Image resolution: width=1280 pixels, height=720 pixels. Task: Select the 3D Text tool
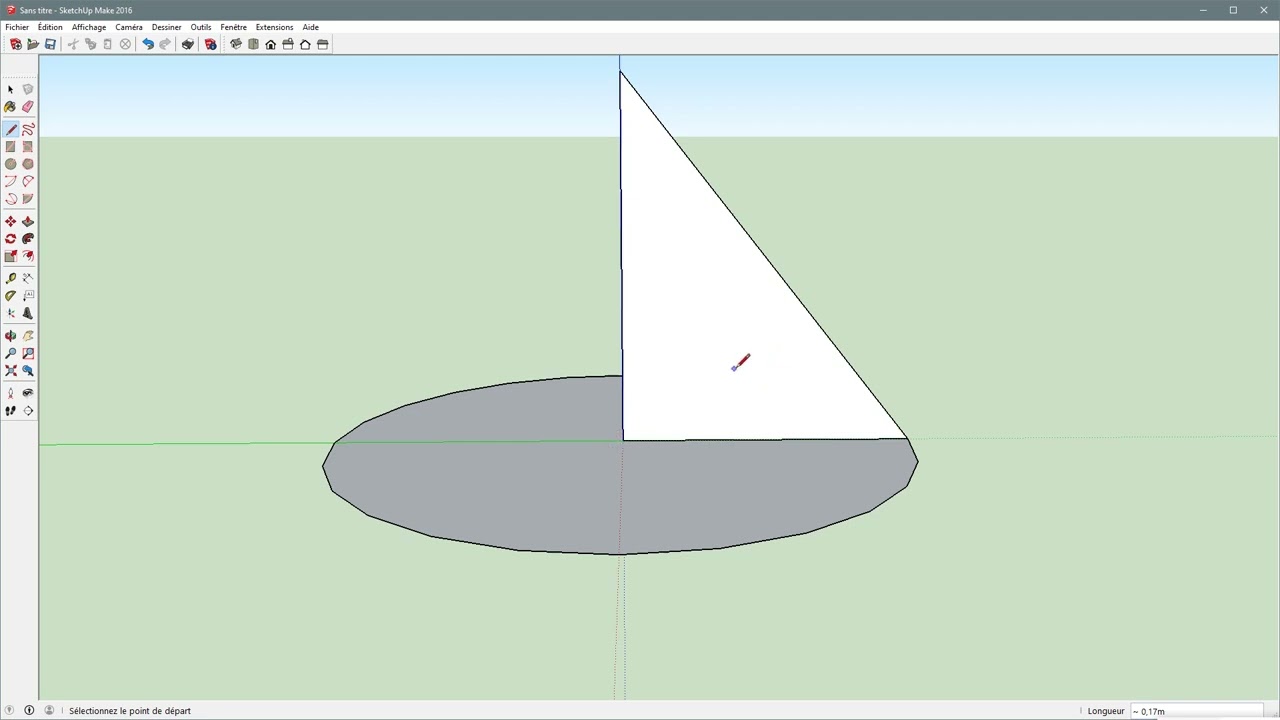click(x=28, y=313)
